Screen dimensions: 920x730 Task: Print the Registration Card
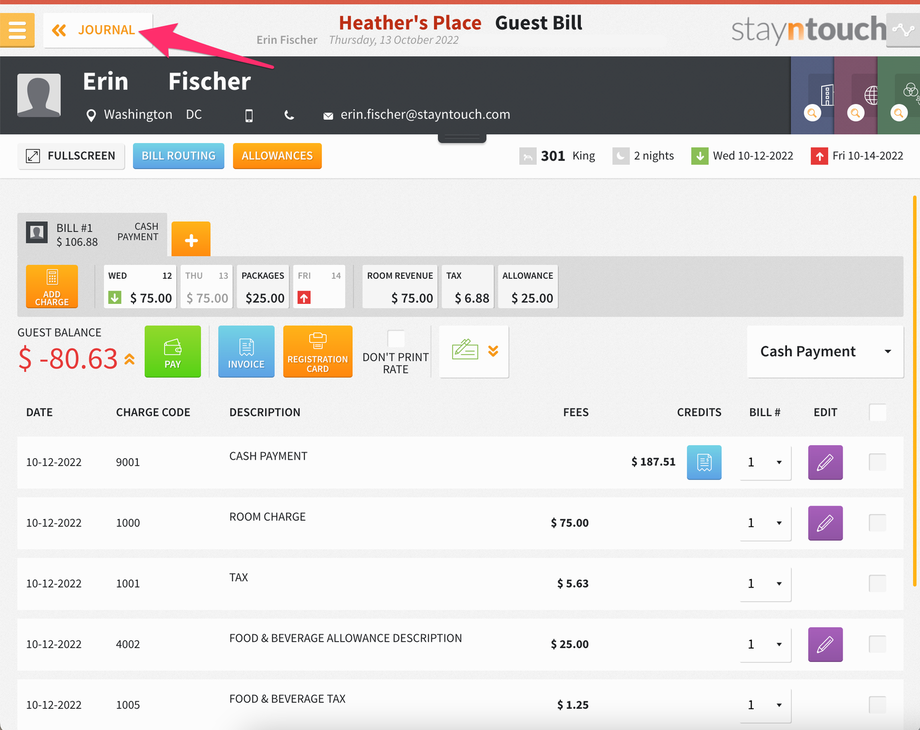coord(317,352)
